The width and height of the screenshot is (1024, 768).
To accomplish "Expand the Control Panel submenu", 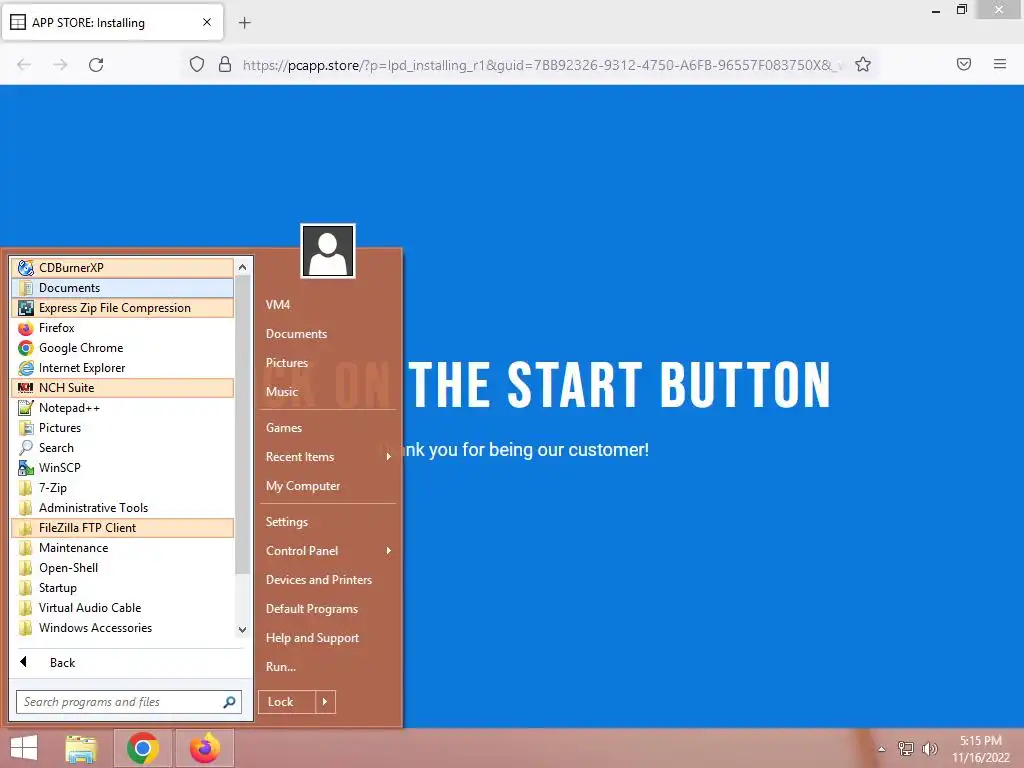I will (x=328, y=551).
